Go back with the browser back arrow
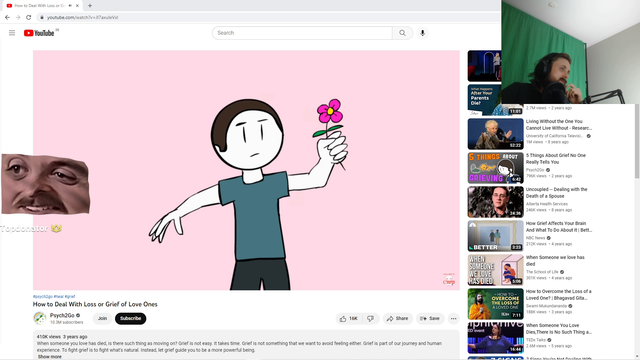Viewport: 640px width, 360px height. (x=7, y=17)
